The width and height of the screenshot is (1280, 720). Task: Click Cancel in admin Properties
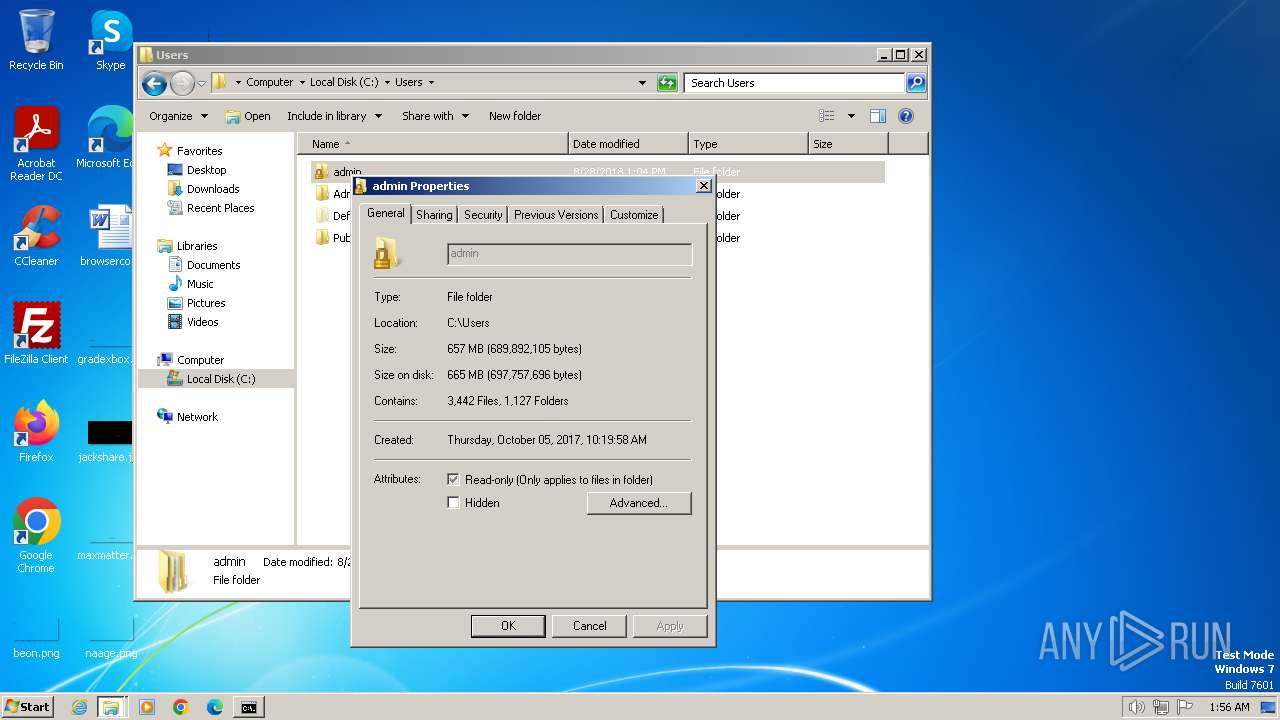589,626
